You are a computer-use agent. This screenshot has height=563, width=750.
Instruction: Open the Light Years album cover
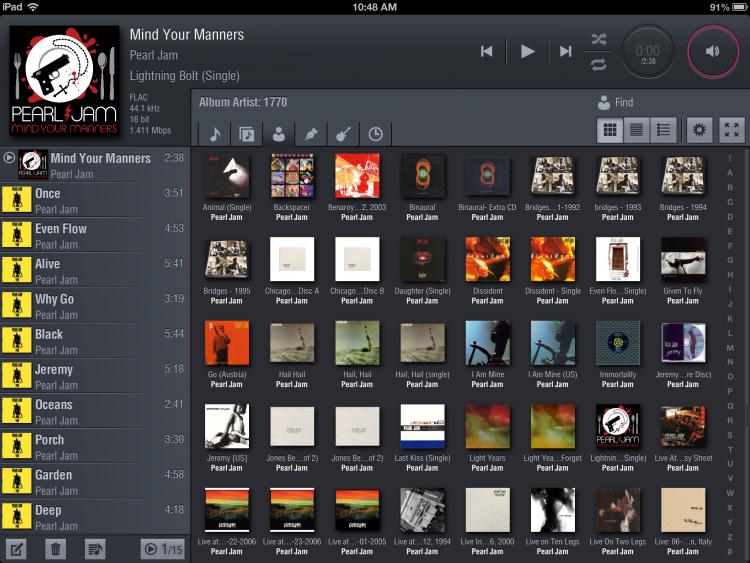(487, 426)
